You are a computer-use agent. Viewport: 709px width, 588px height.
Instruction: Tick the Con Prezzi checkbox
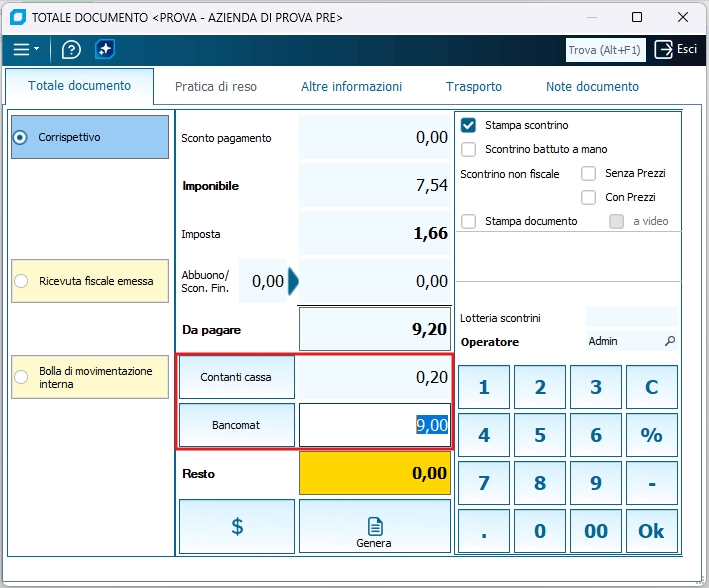[x=588, y=197]
